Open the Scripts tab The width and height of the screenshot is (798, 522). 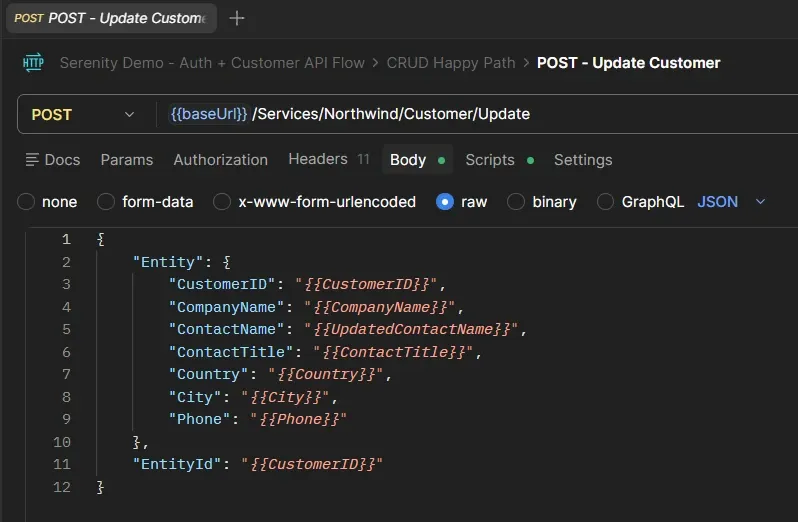(x=500, y=160)
